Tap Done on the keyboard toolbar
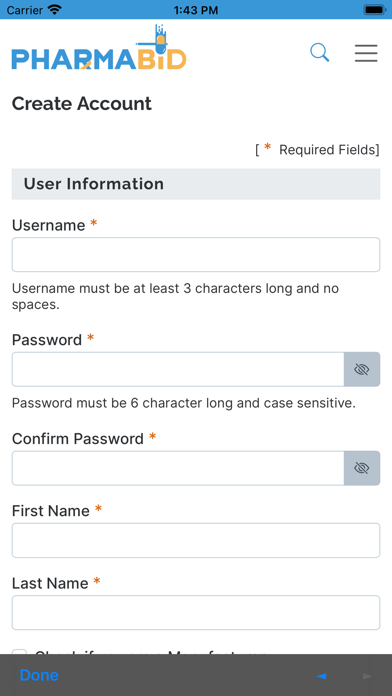The height and width of the screenshot is (696, 392). point(39,675)
